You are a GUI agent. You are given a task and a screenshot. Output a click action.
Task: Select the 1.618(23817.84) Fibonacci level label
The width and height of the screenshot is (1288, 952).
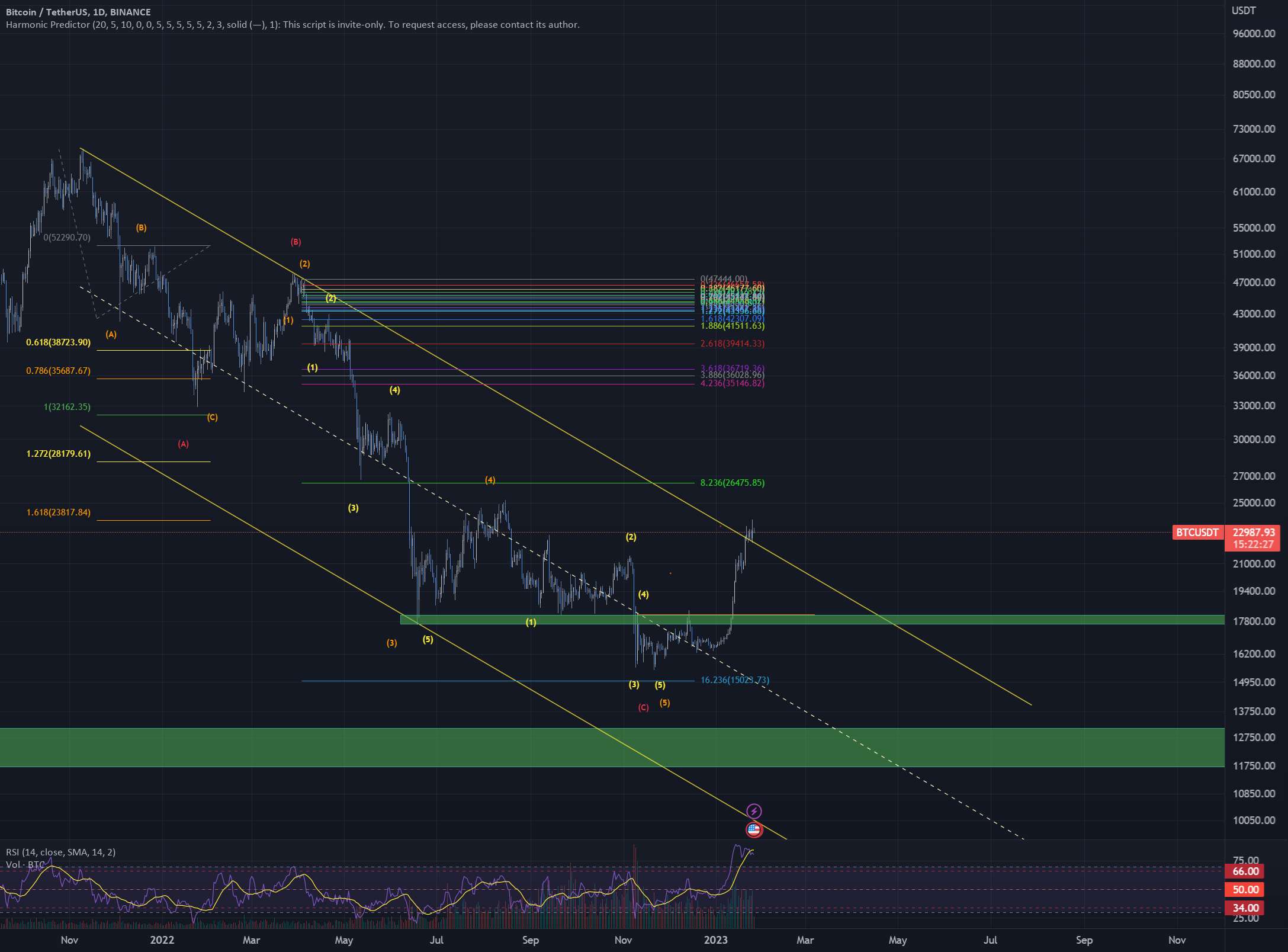pos(58,512)
